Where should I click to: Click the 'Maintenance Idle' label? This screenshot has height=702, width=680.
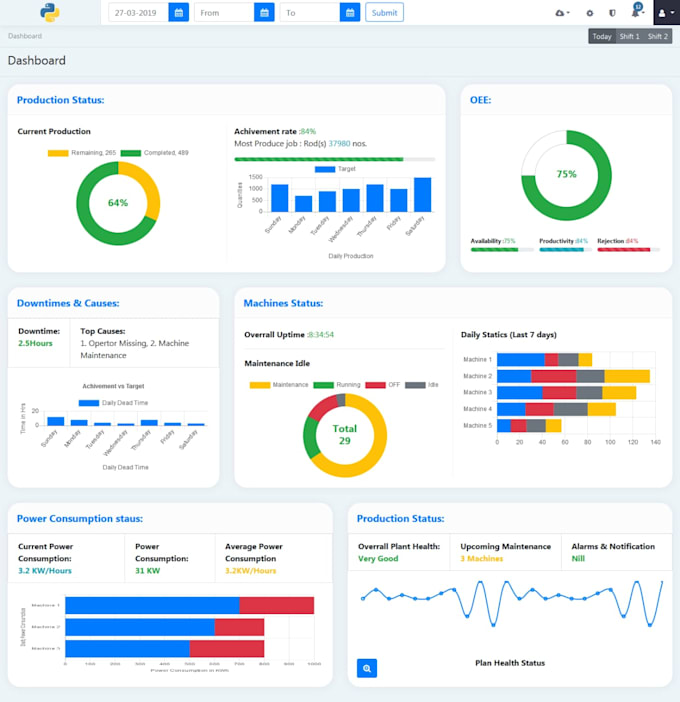click(x=277, y=364)
